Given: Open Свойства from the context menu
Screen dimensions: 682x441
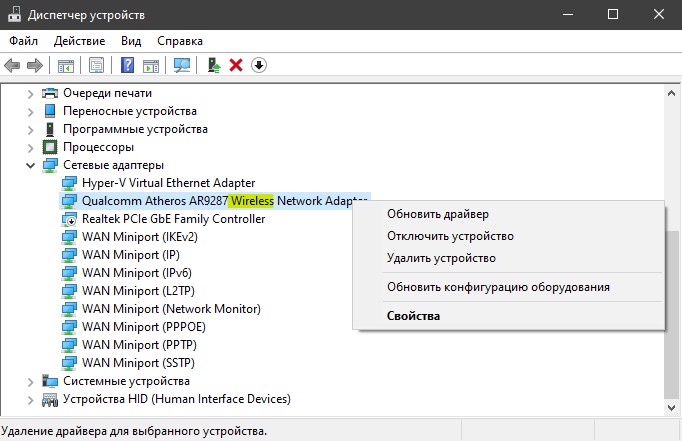Looking at the screenshot, I should 508,316.
